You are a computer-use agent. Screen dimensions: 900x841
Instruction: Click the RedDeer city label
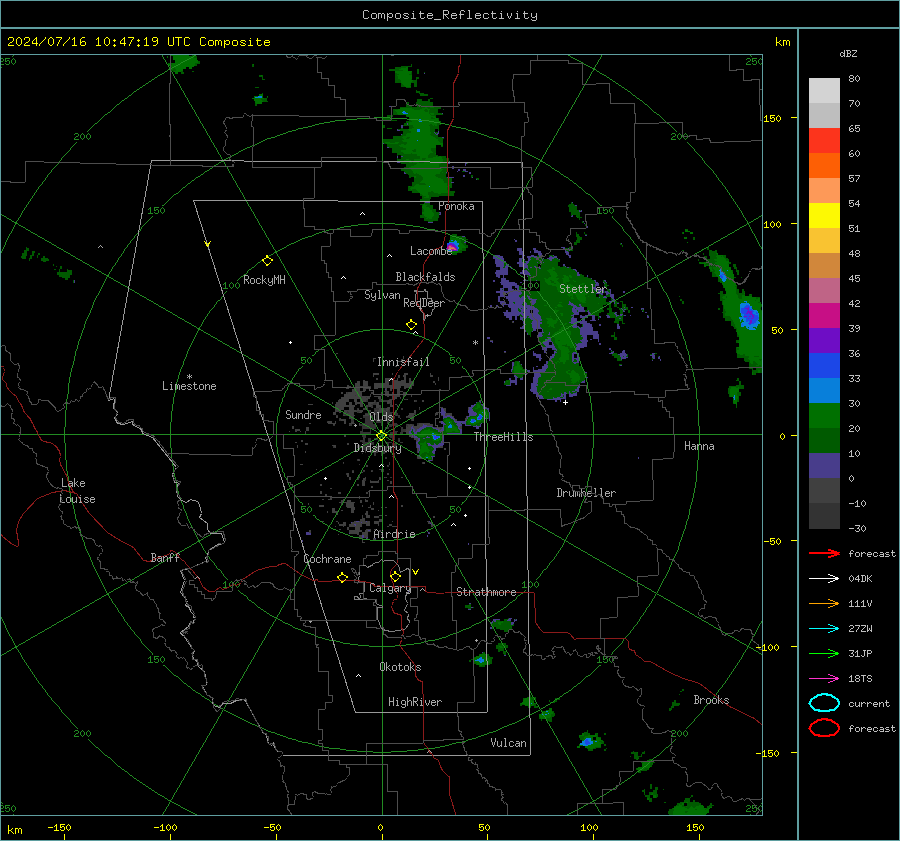pyautogui.click(x=424, y=303)
